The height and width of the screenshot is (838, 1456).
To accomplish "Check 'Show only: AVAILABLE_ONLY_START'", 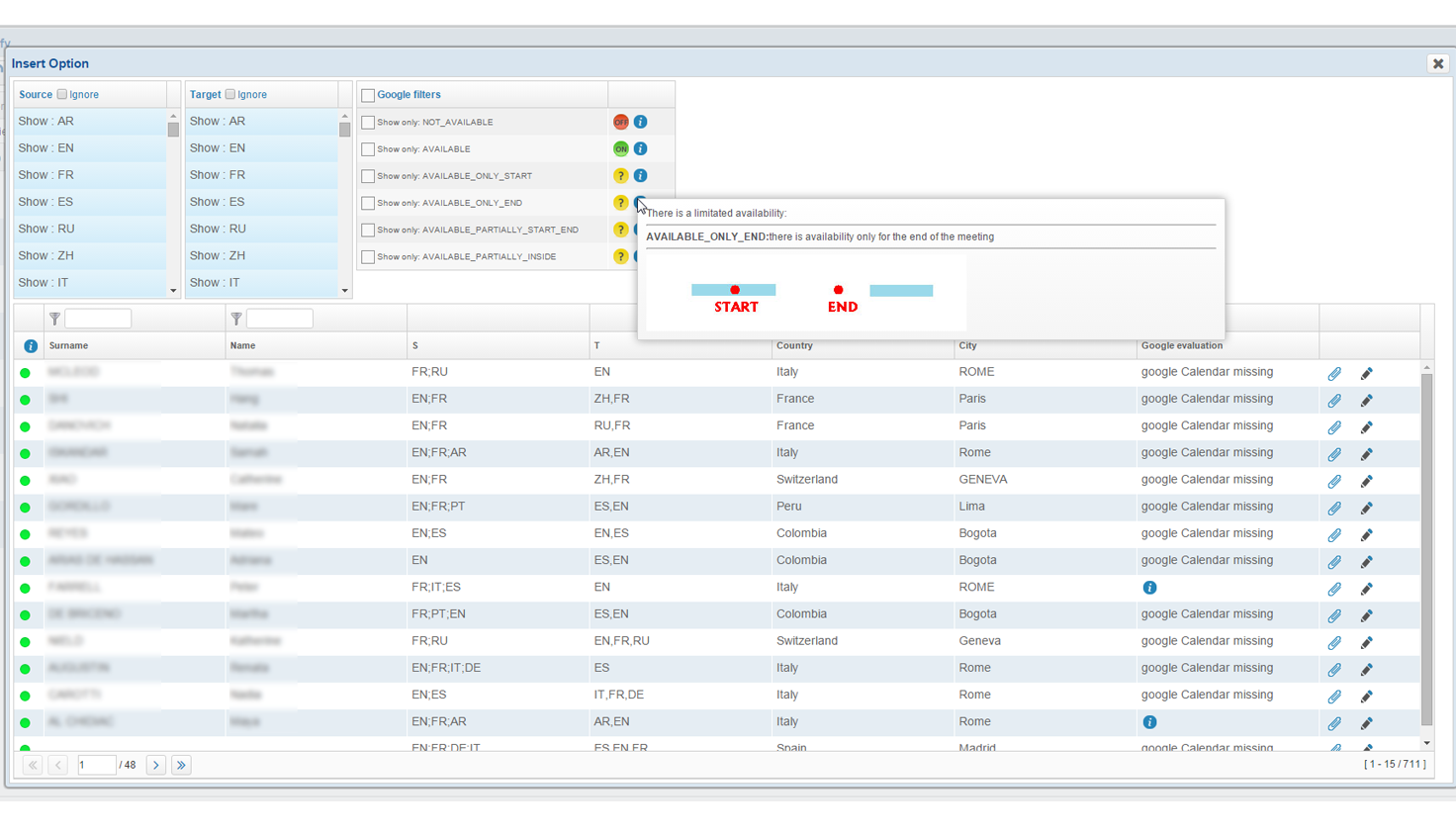I will tap(368, 176).
